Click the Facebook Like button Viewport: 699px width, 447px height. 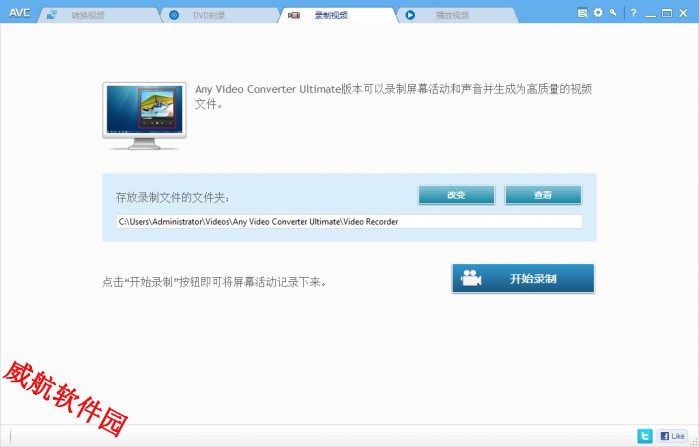tap(671, 436)
